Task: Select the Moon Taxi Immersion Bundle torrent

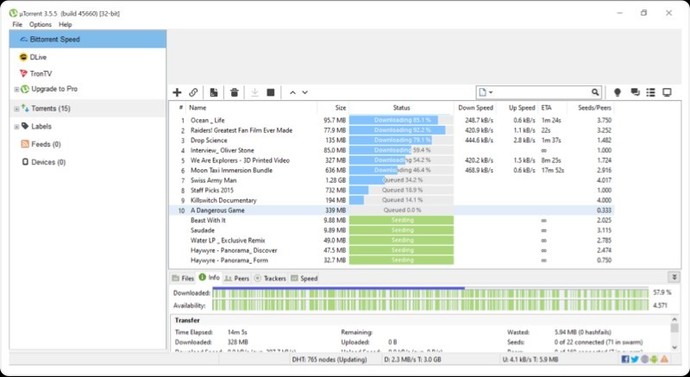Action: point(392,170)
